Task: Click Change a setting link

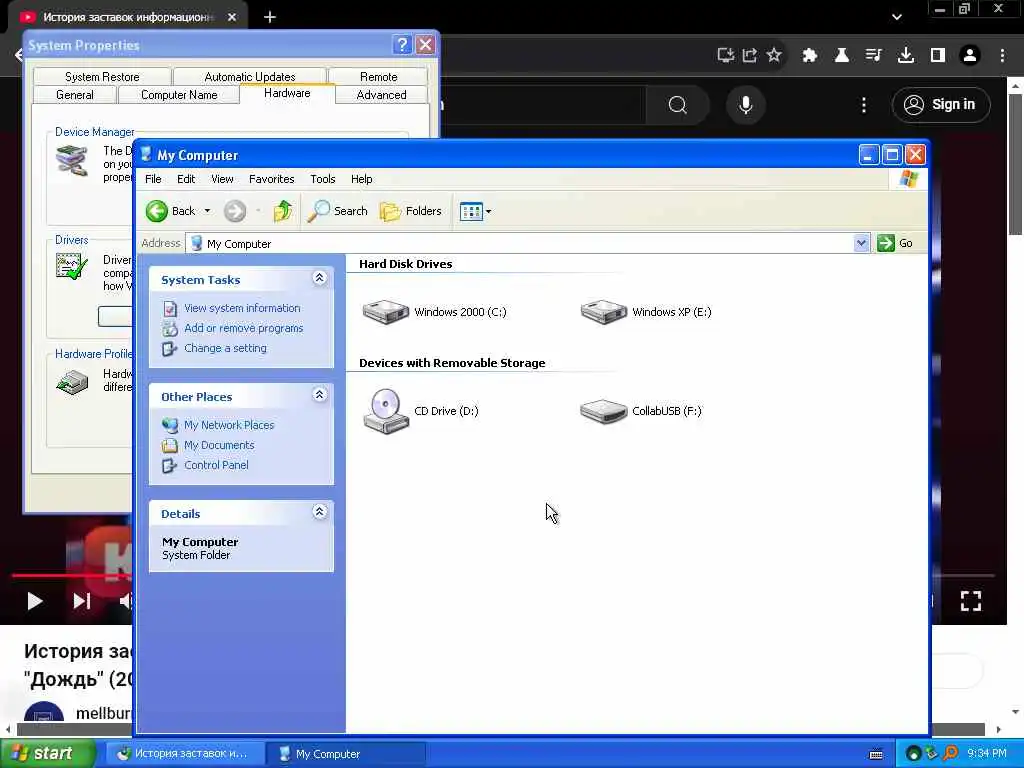Action: [225, 348]
